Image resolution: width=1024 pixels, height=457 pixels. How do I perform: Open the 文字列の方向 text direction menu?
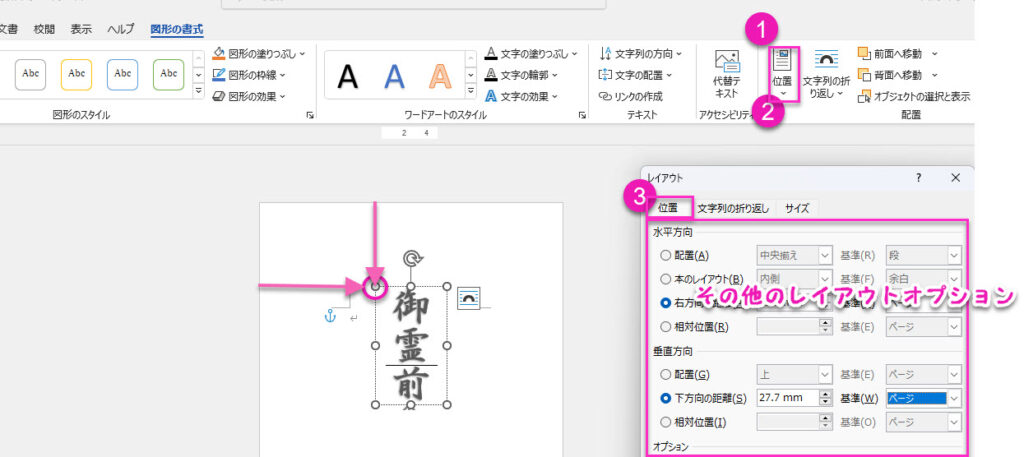[641, 54]
